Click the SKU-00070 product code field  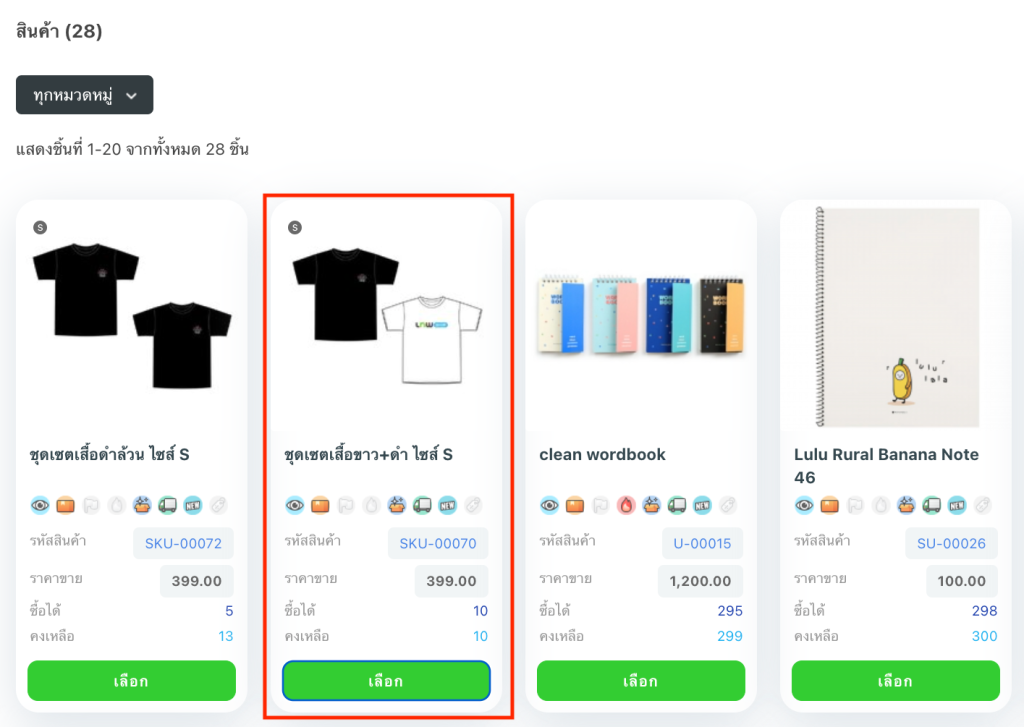(438, 544)
